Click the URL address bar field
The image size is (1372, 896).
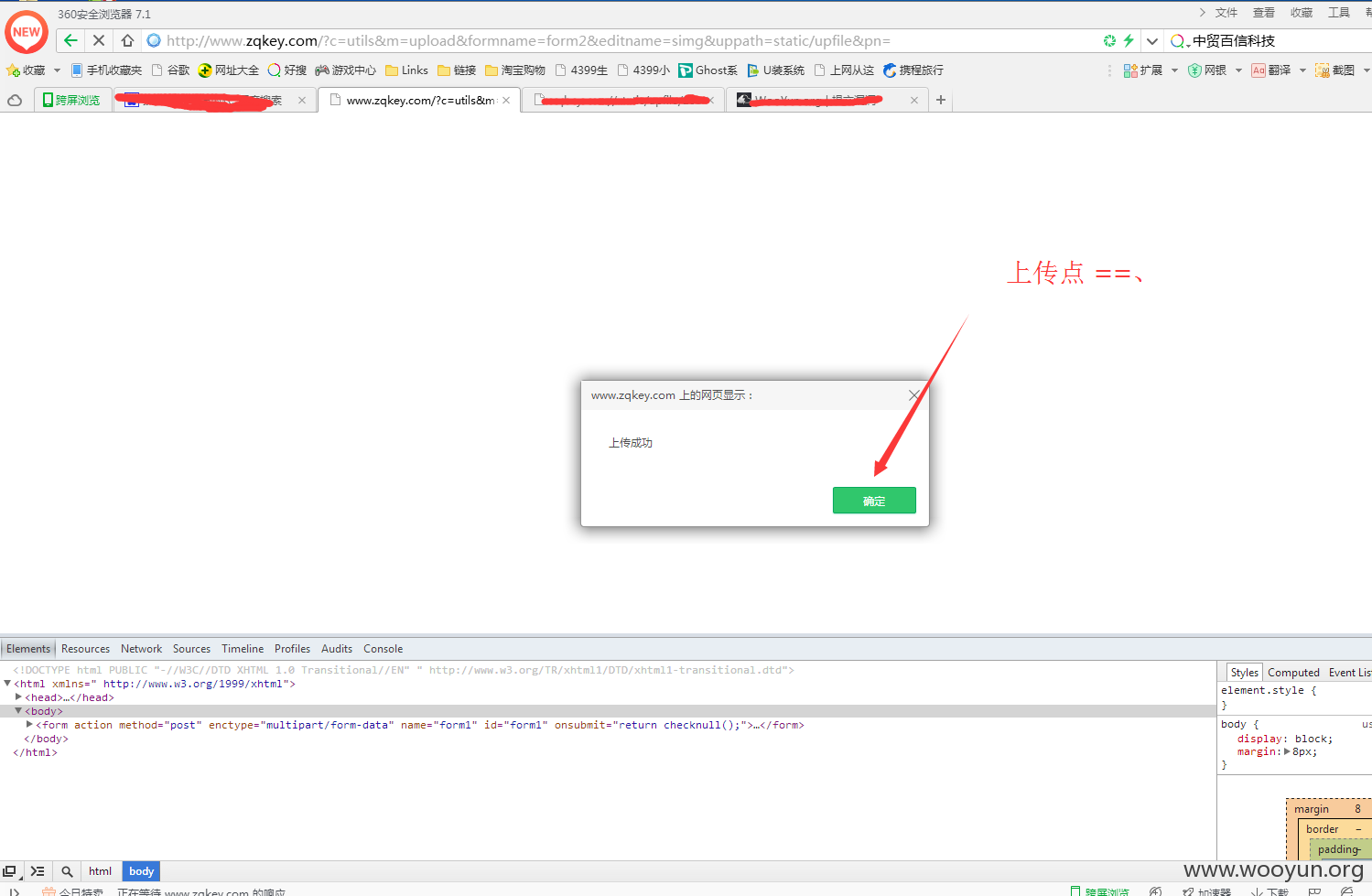[622, 40]
